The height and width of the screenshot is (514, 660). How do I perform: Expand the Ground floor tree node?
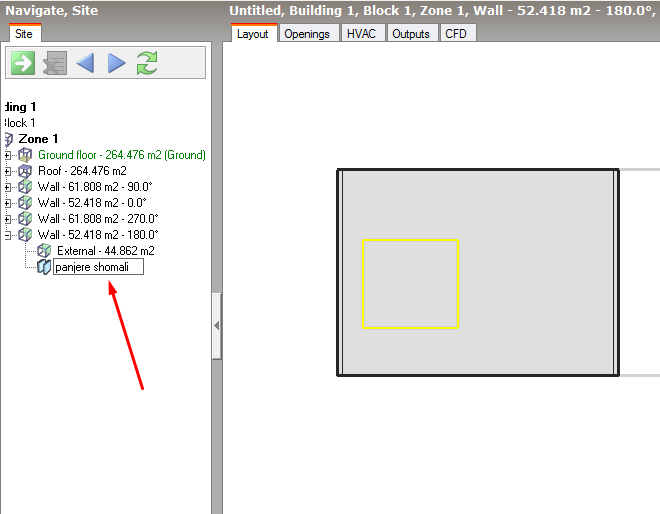point(7,155)
